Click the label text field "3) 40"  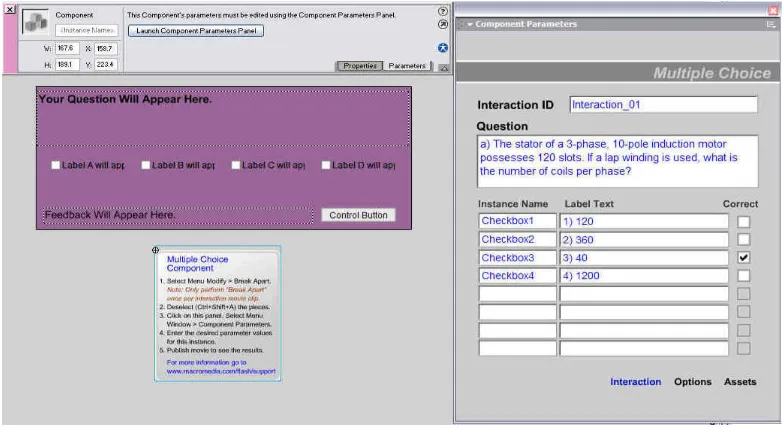coord(644,257)
